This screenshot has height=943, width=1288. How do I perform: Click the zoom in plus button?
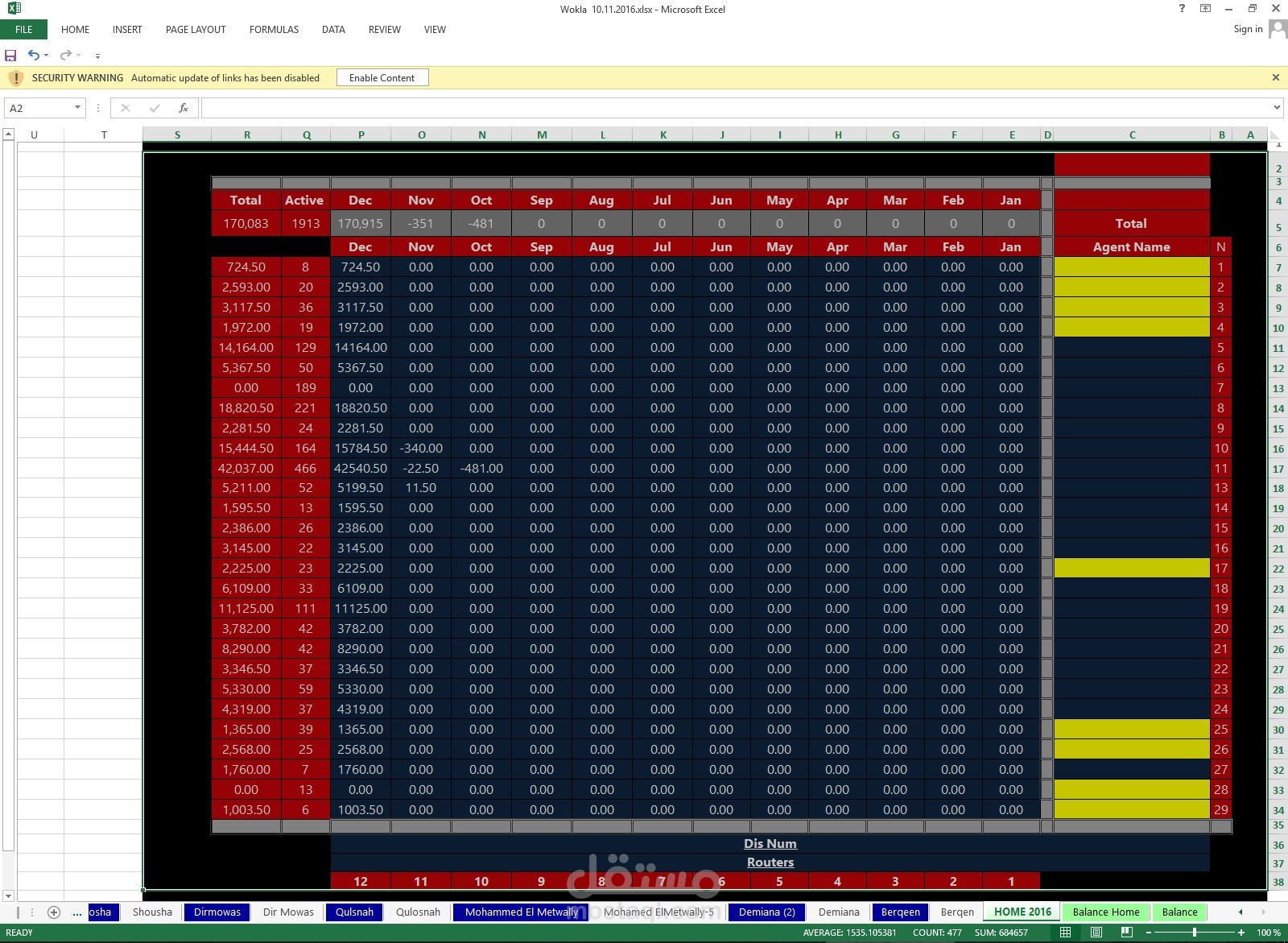1241,933
